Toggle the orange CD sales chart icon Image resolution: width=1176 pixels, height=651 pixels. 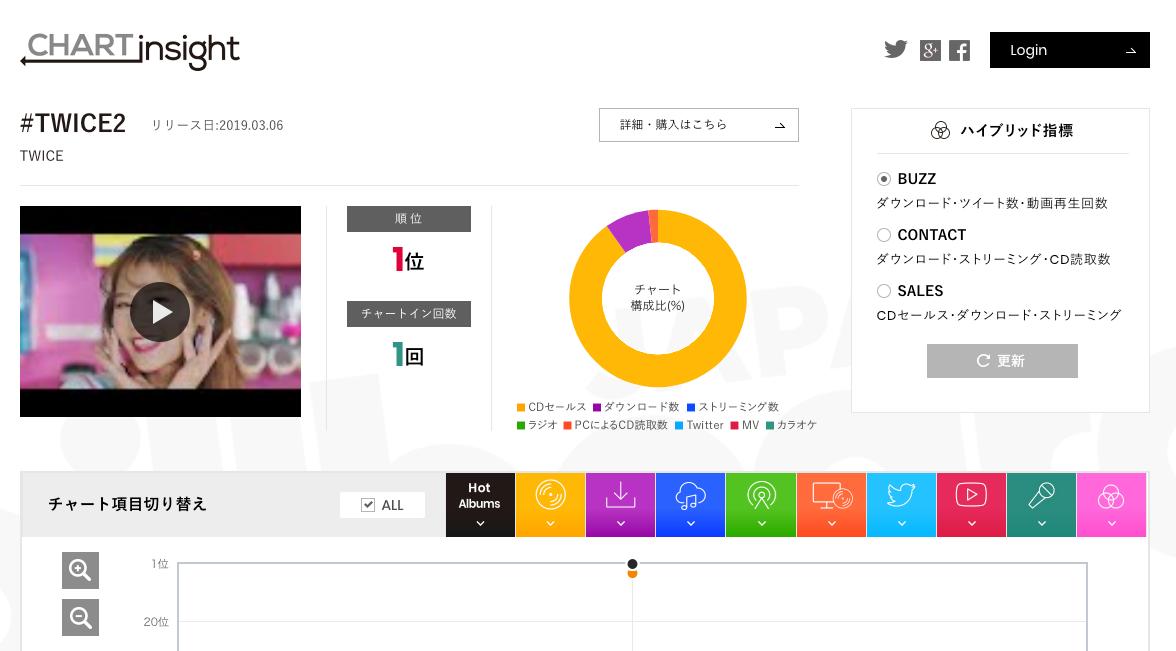(550, 505)
